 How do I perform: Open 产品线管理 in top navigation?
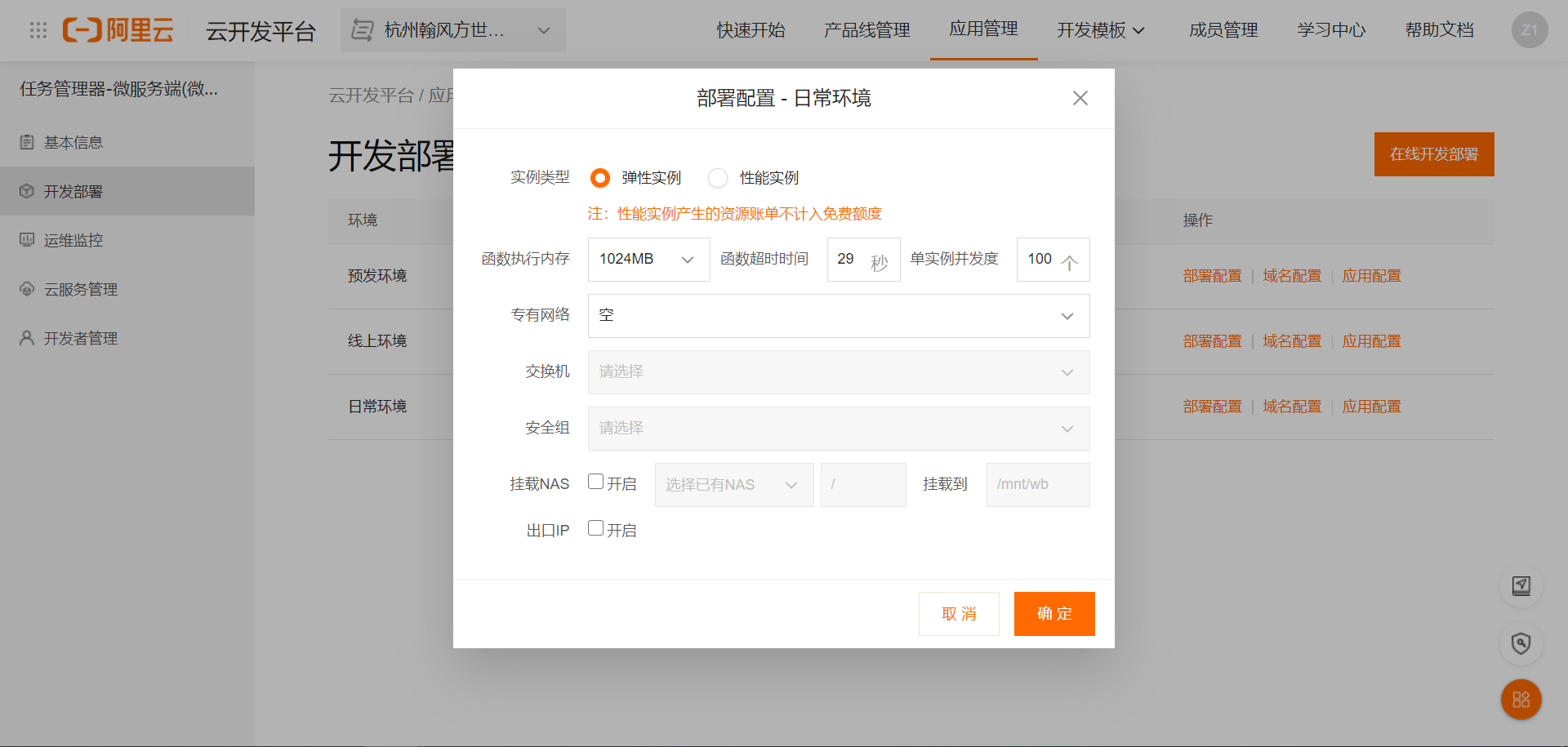(x=866, y=30)
